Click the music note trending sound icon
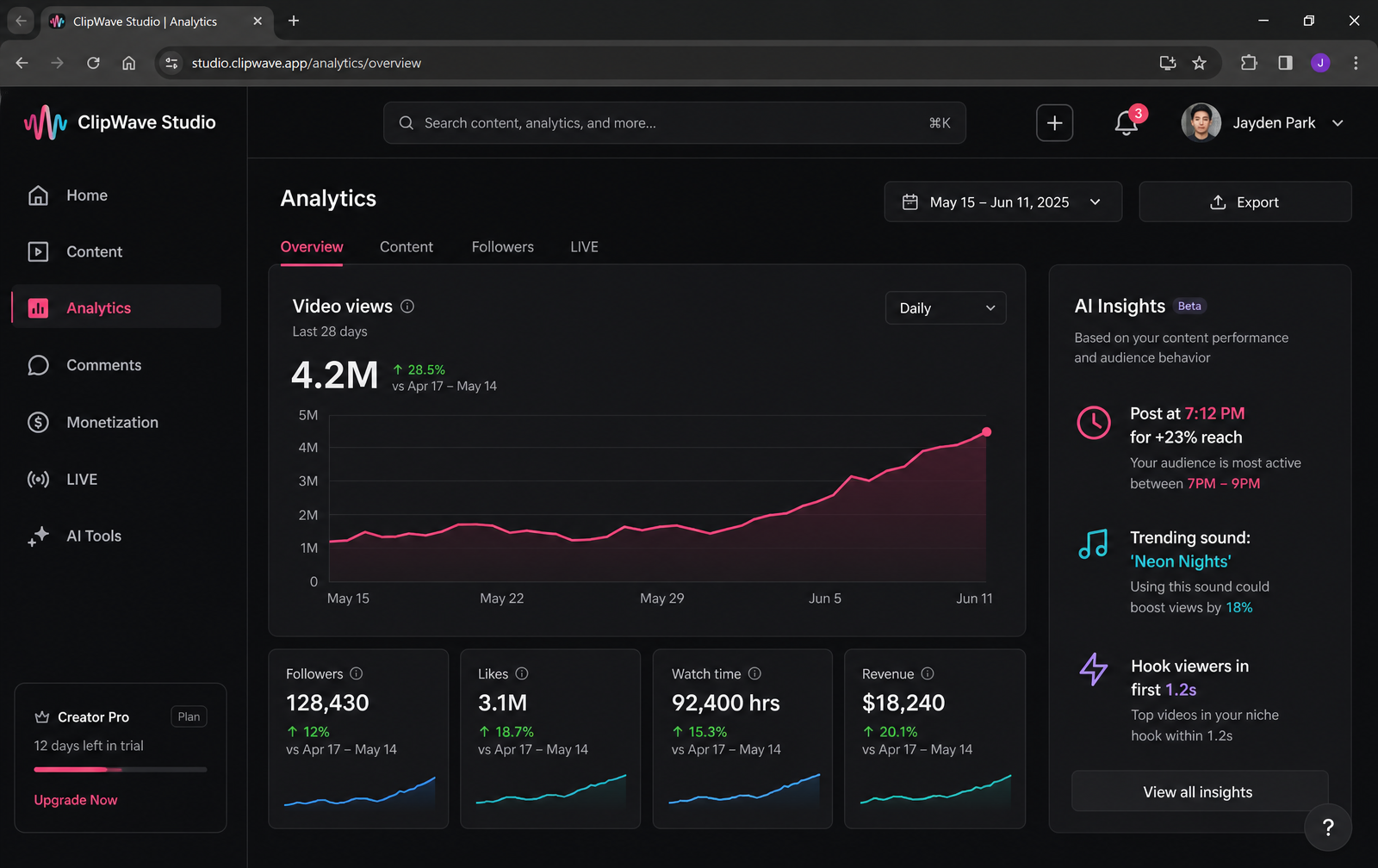Screen dimensions: 1378x868 pyautogui.click(x=1093, y=544)
